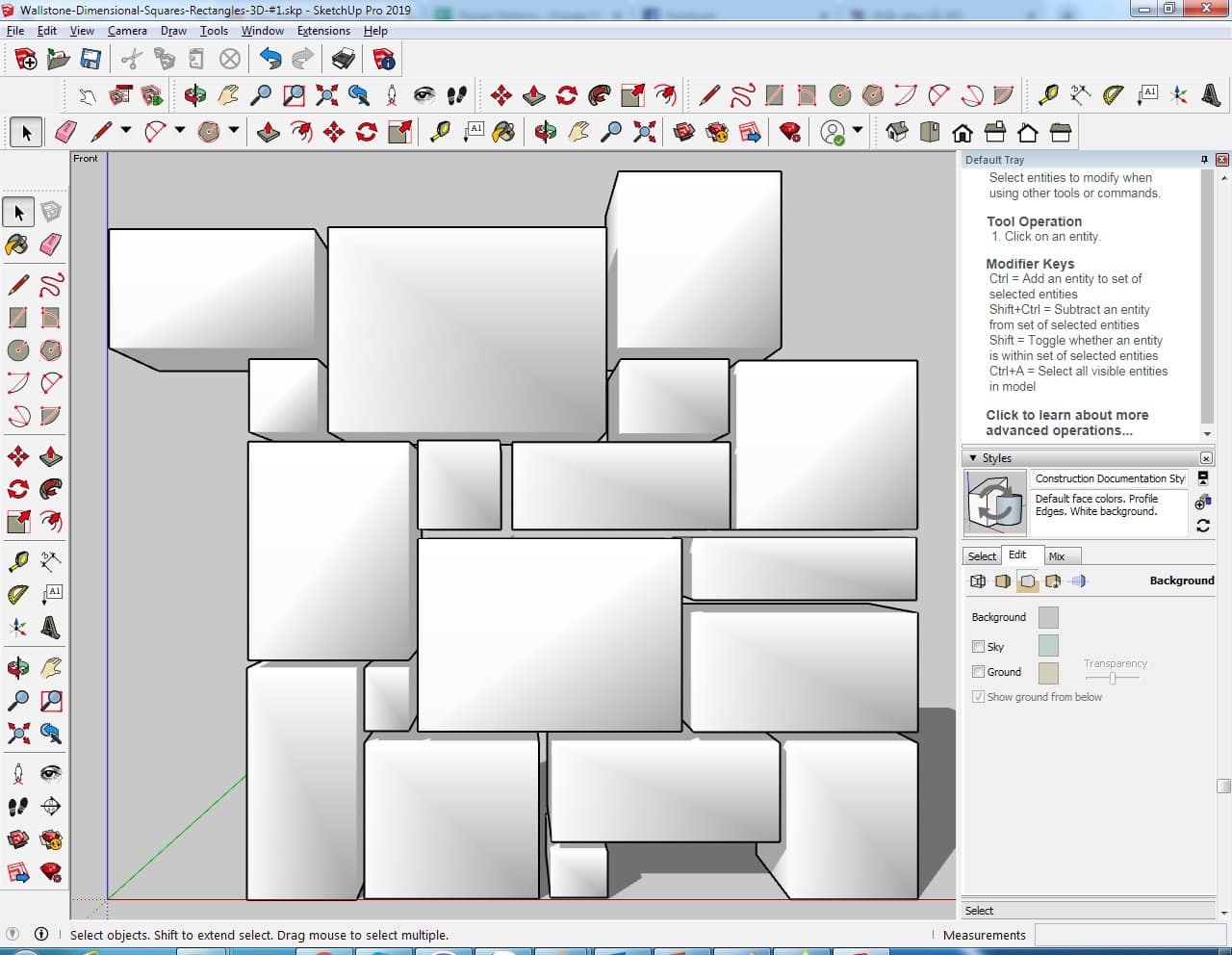1232x955 pixels.
Task: Click the Undo arrow icon
Action: 270,60
